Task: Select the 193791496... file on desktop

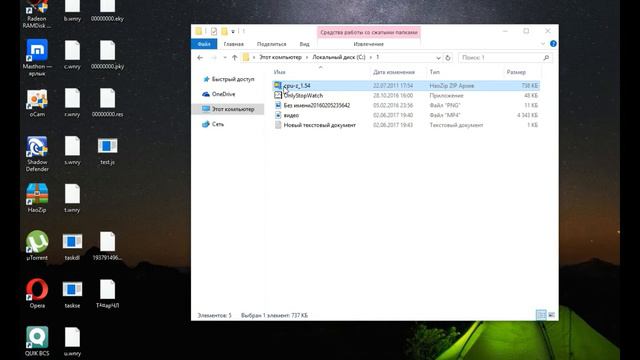Action: pos(107,246)
